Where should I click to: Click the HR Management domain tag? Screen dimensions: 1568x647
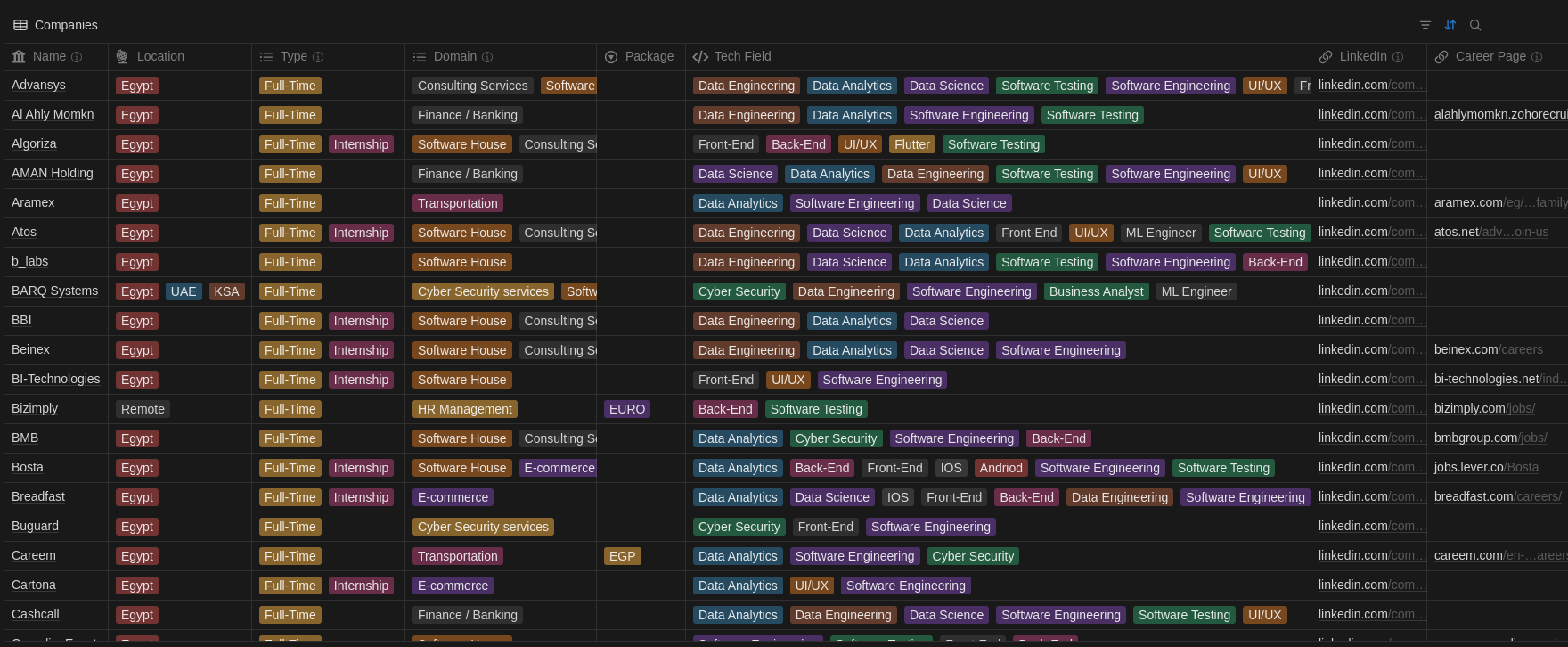click(465, 409)
